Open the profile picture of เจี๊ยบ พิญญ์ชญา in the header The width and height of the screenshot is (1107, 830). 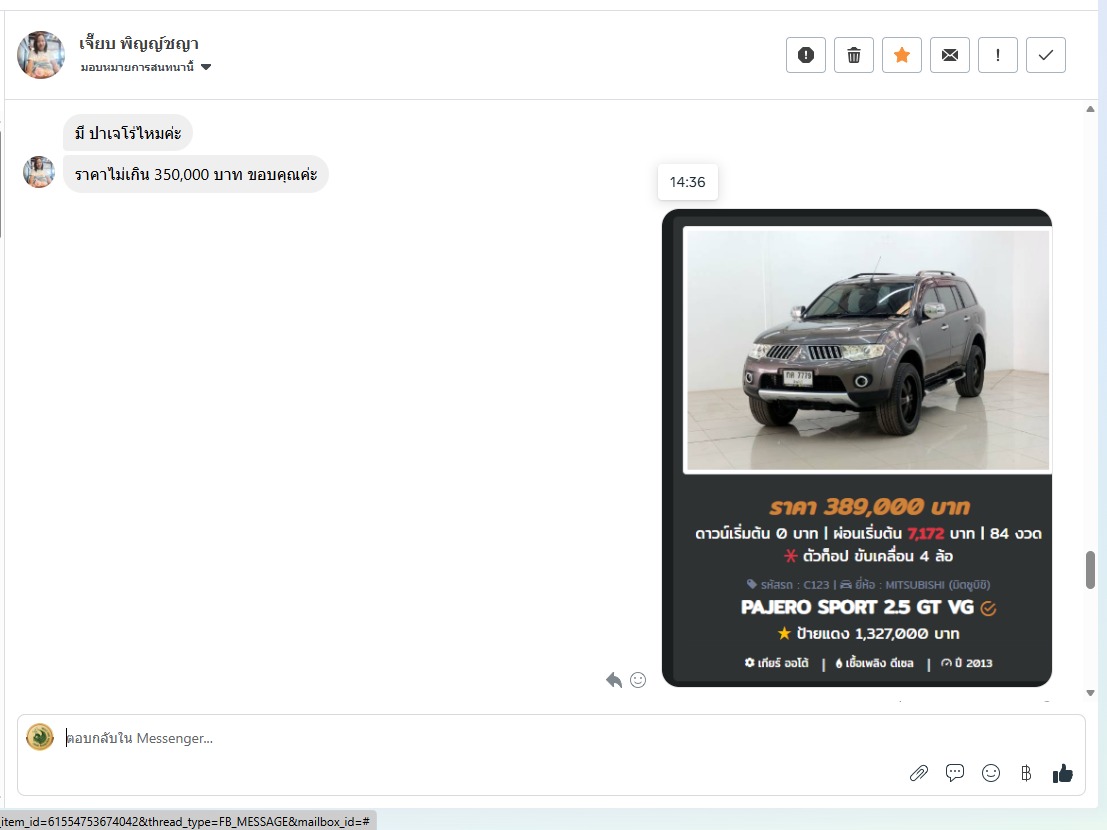click(41, 54)
